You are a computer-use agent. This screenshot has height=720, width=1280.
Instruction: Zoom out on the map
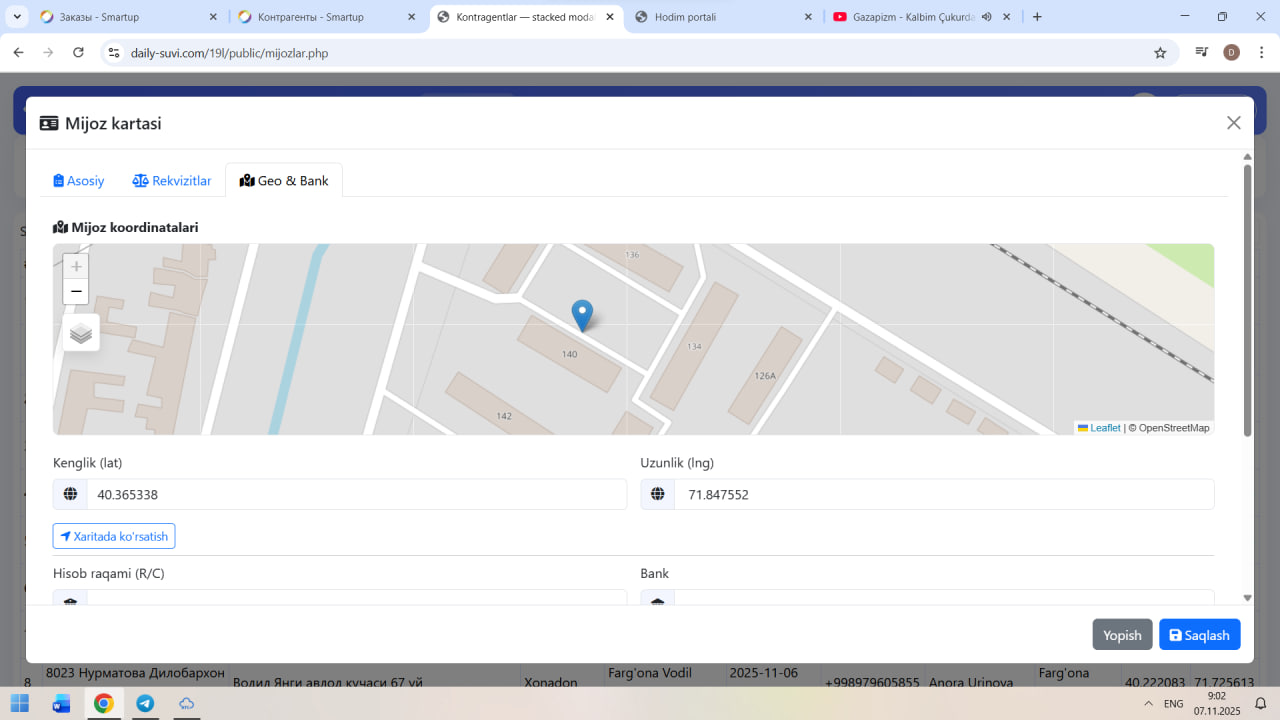[x=76, y=291]
